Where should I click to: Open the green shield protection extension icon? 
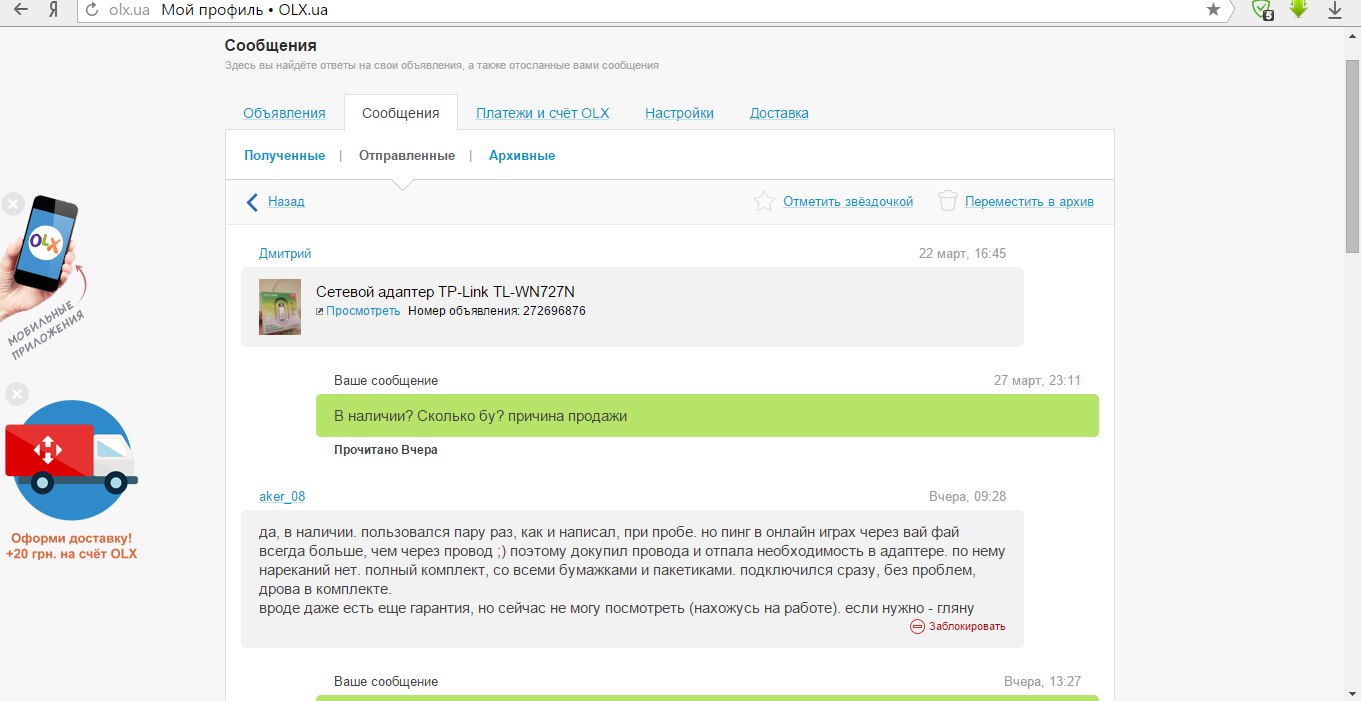pyautogui.click(x=1263, y=10)
